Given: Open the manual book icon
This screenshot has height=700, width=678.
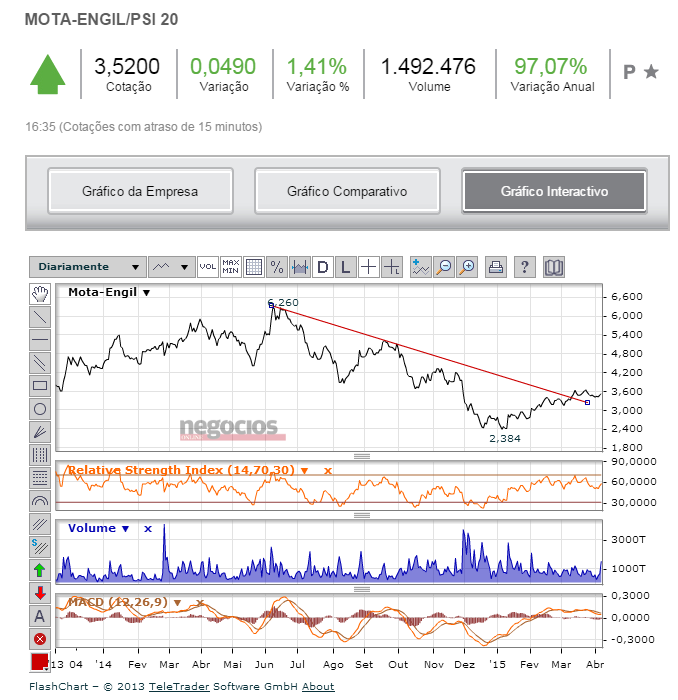Looking at the screenshot, I should (554, 267).
